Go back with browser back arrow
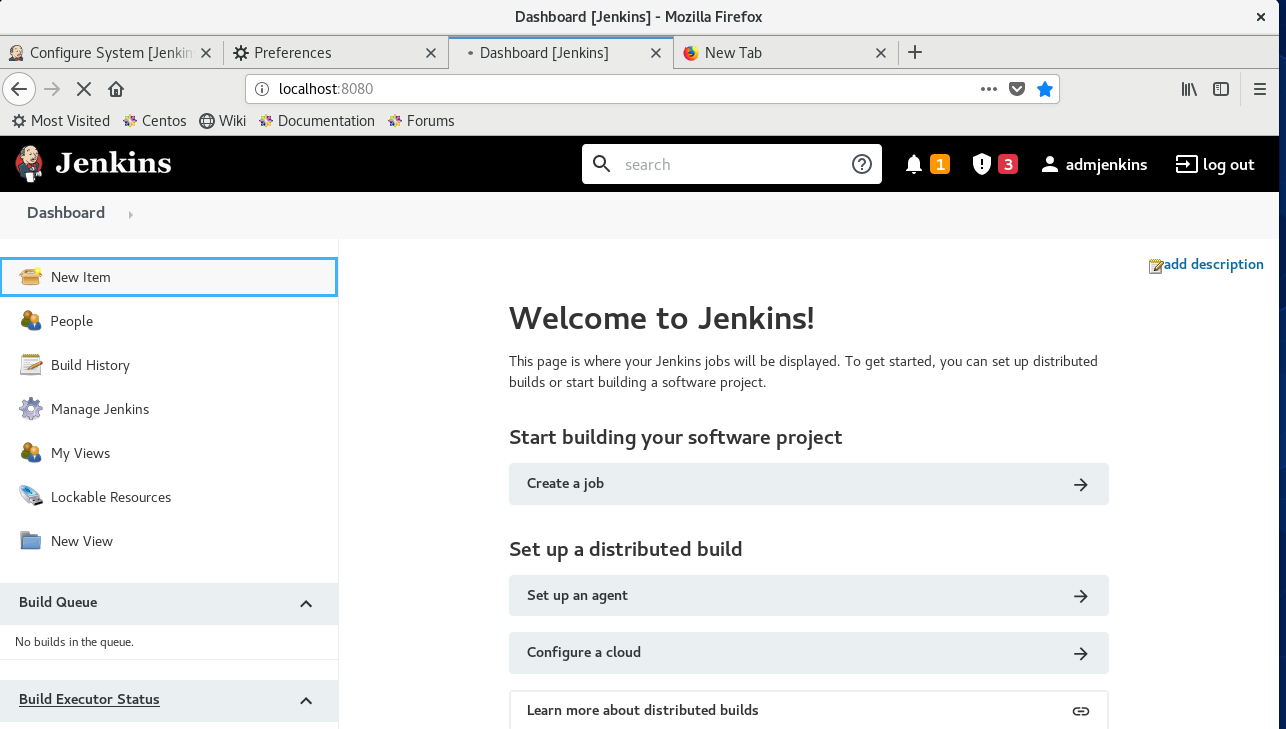Viewport: 1286px width, 729px height. [x=19, y=89]
